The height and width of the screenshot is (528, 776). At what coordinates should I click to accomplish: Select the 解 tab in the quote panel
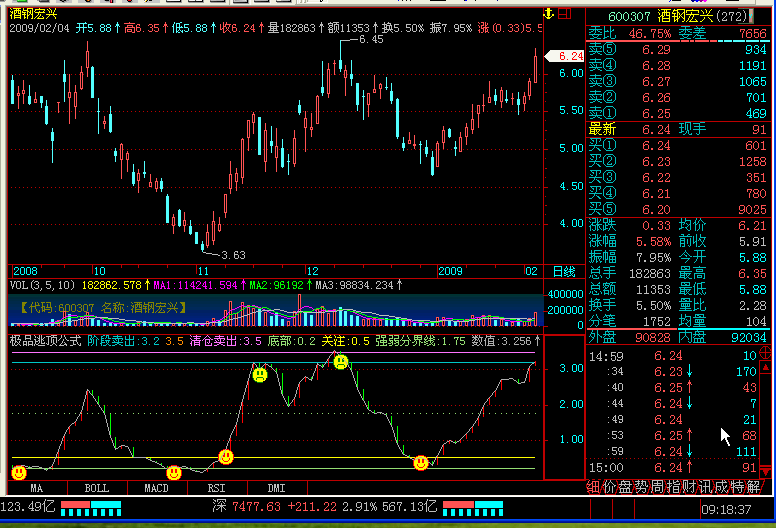pyautogui.click(x=753, y=487)
